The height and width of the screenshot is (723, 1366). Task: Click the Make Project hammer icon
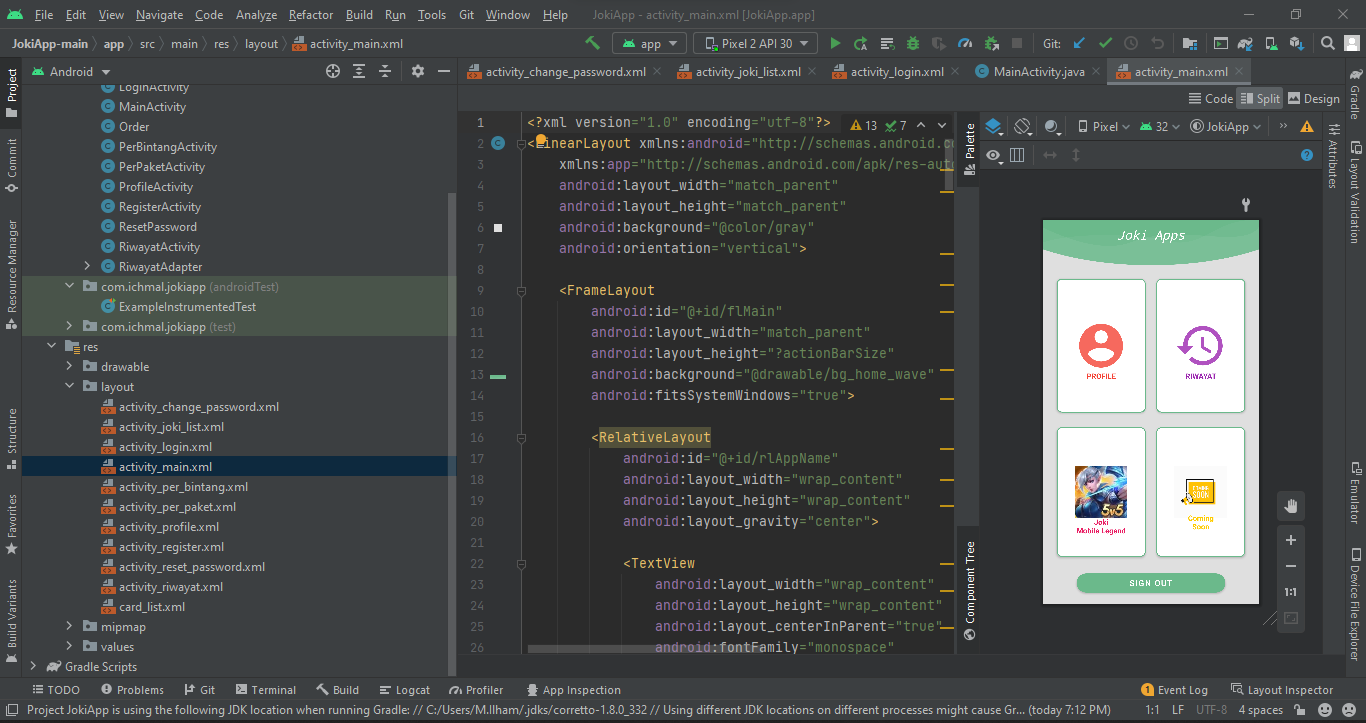coord(593,43)
